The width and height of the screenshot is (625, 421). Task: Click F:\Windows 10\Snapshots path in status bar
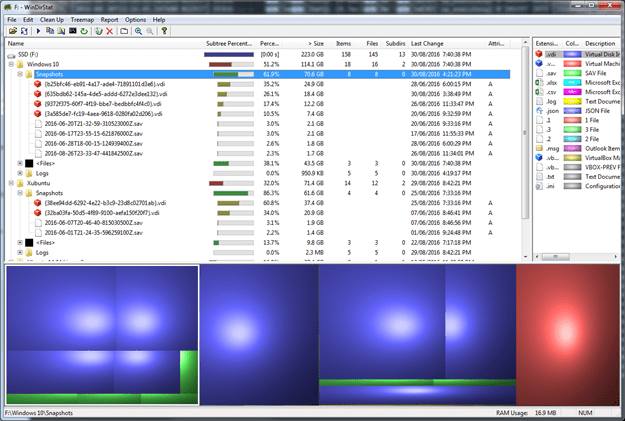tap(39, 413)
